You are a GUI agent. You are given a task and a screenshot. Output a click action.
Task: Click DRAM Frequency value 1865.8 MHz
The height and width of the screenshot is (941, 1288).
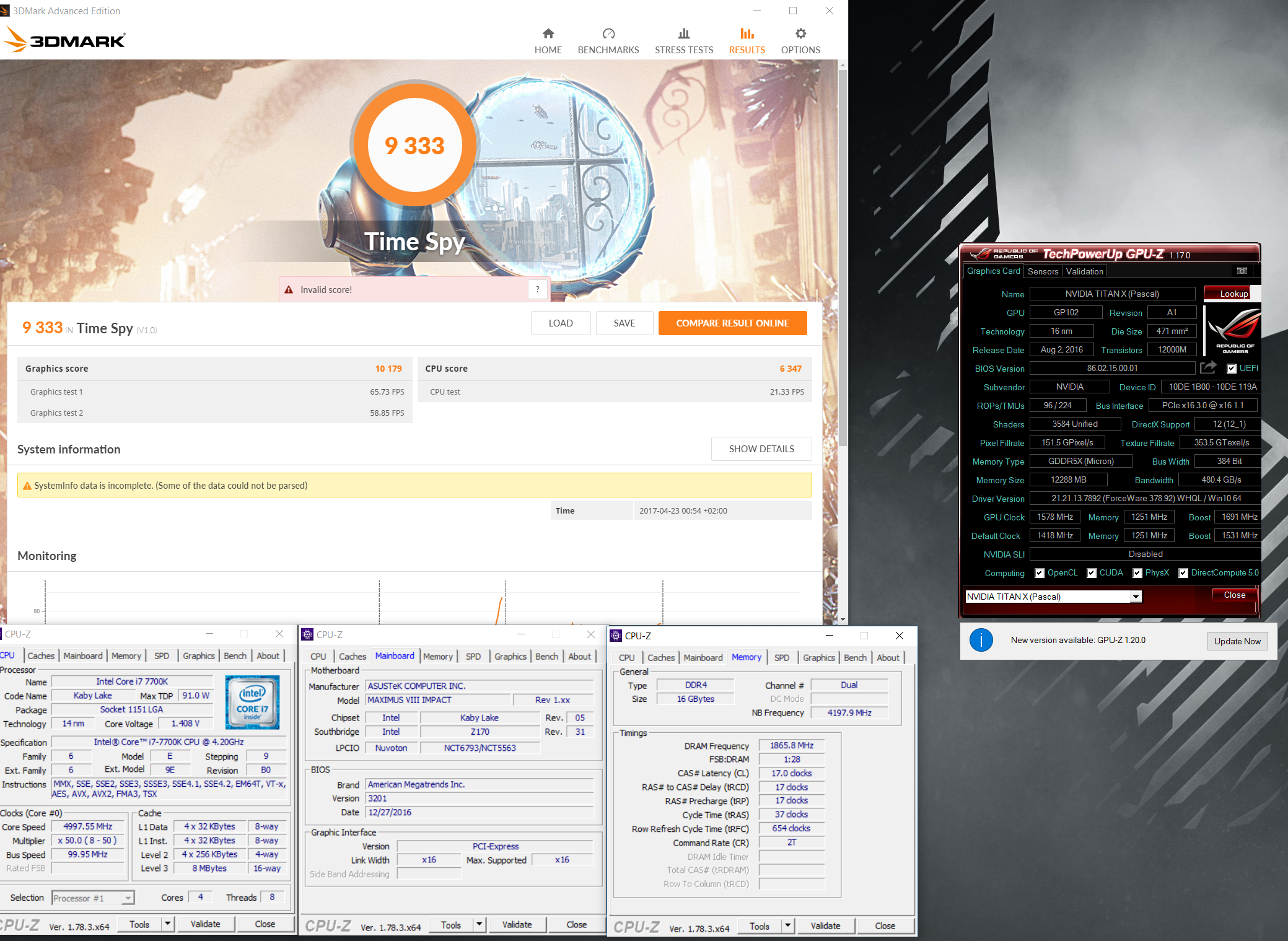pyautogui.click(x=791, y=745)
